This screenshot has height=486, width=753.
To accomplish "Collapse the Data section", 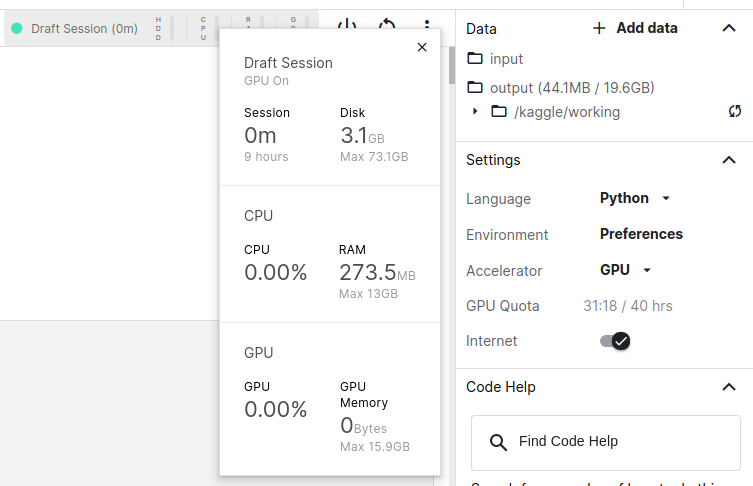I will pyautogui.click(x=729, y=28).
